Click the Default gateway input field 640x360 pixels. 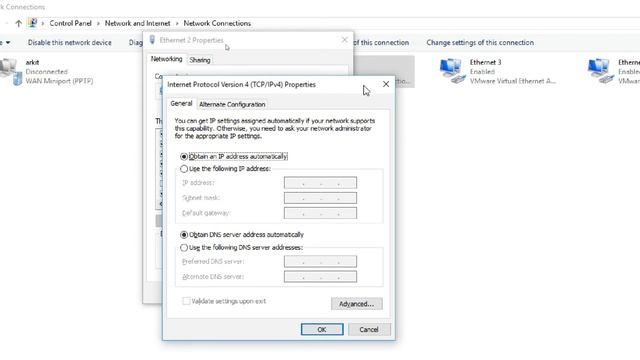point(320,213)
